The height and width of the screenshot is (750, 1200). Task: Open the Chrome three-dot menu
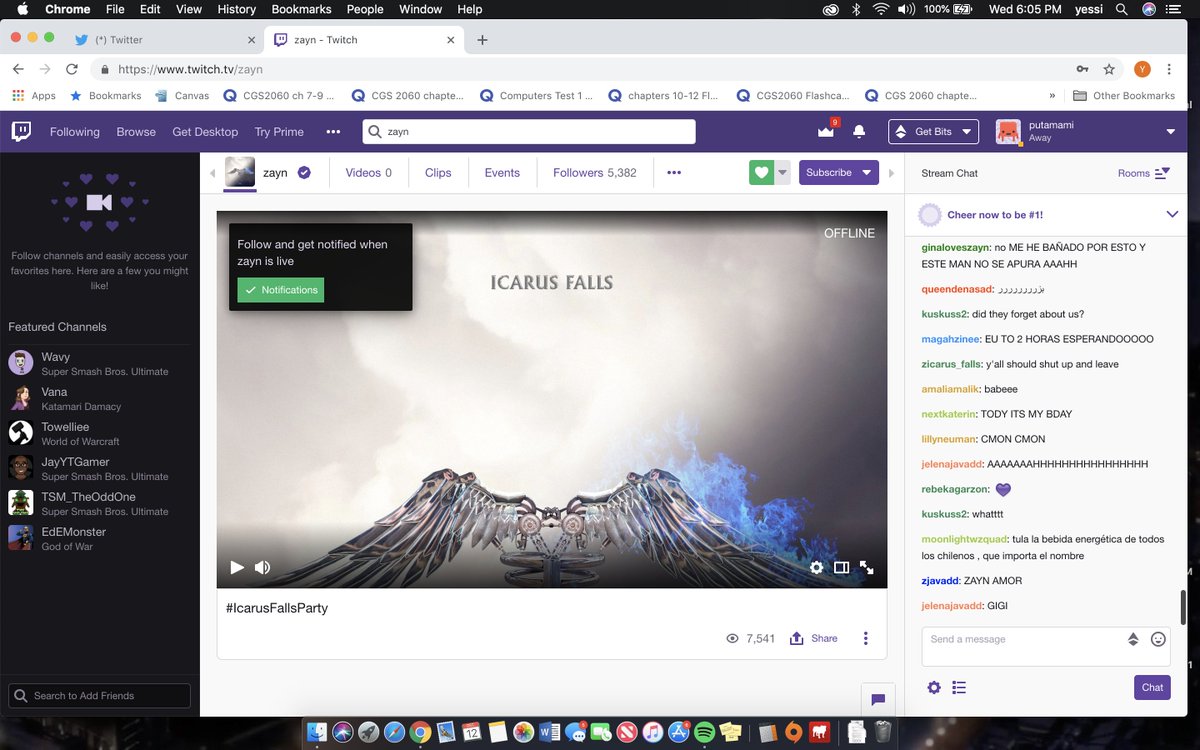[x=1168, y=69]
